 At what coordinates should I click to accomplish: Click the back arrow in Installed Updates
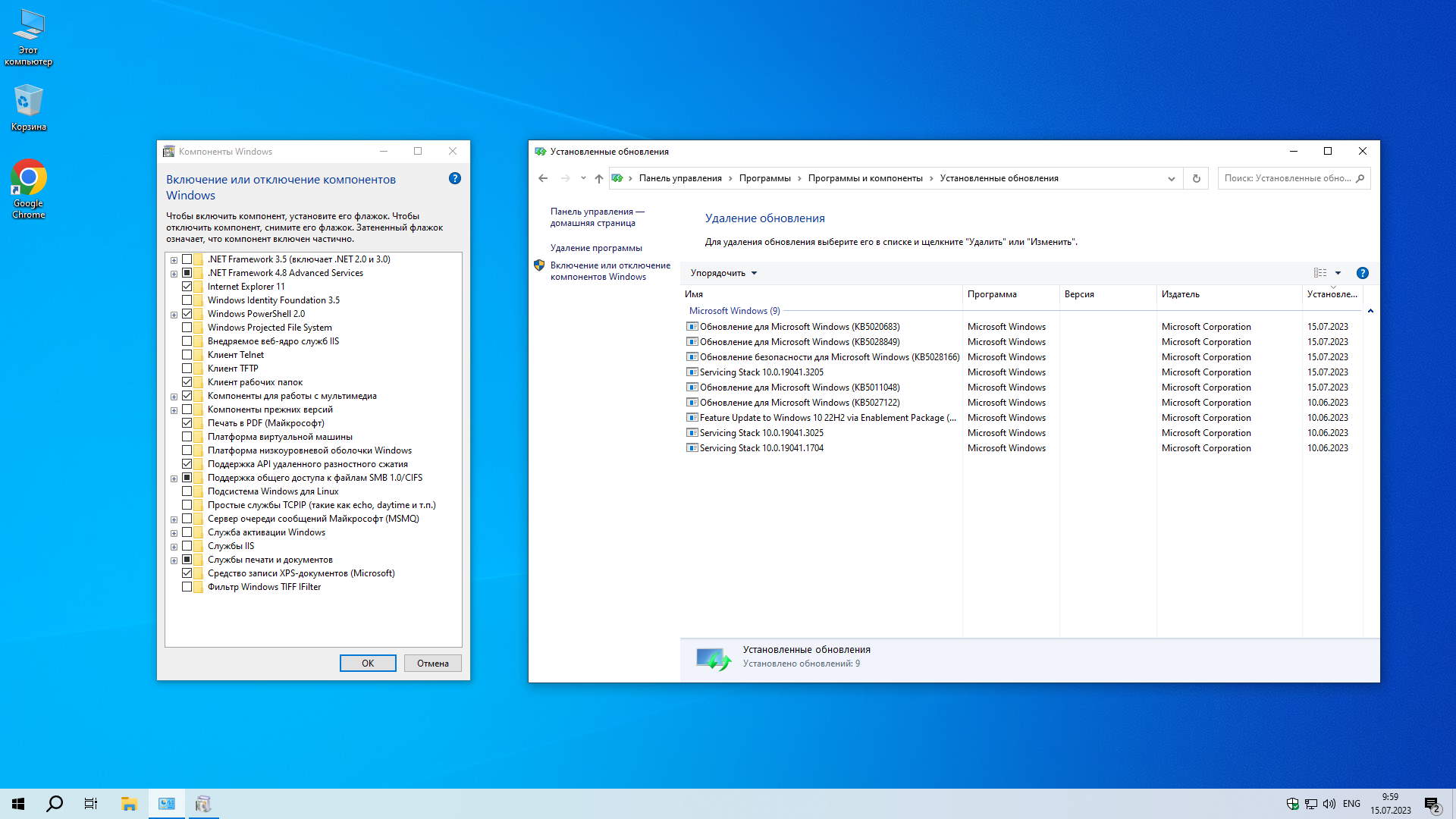pyautogui.click(x=543, y=178)
